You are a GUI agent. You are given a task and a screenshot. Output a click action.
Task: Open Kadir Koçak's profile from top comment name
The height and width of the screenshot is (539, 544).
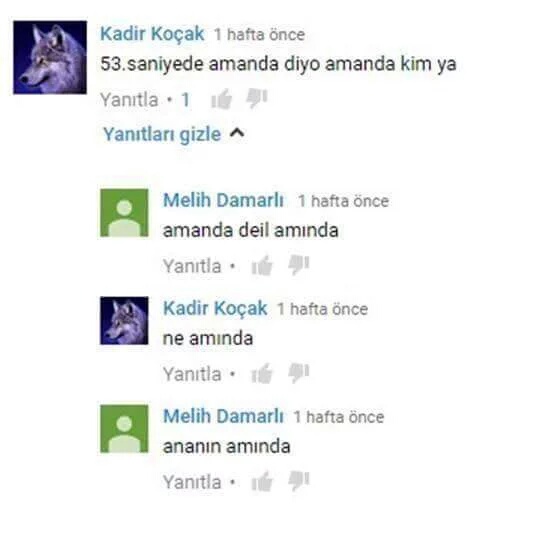[x=152, y=34]
